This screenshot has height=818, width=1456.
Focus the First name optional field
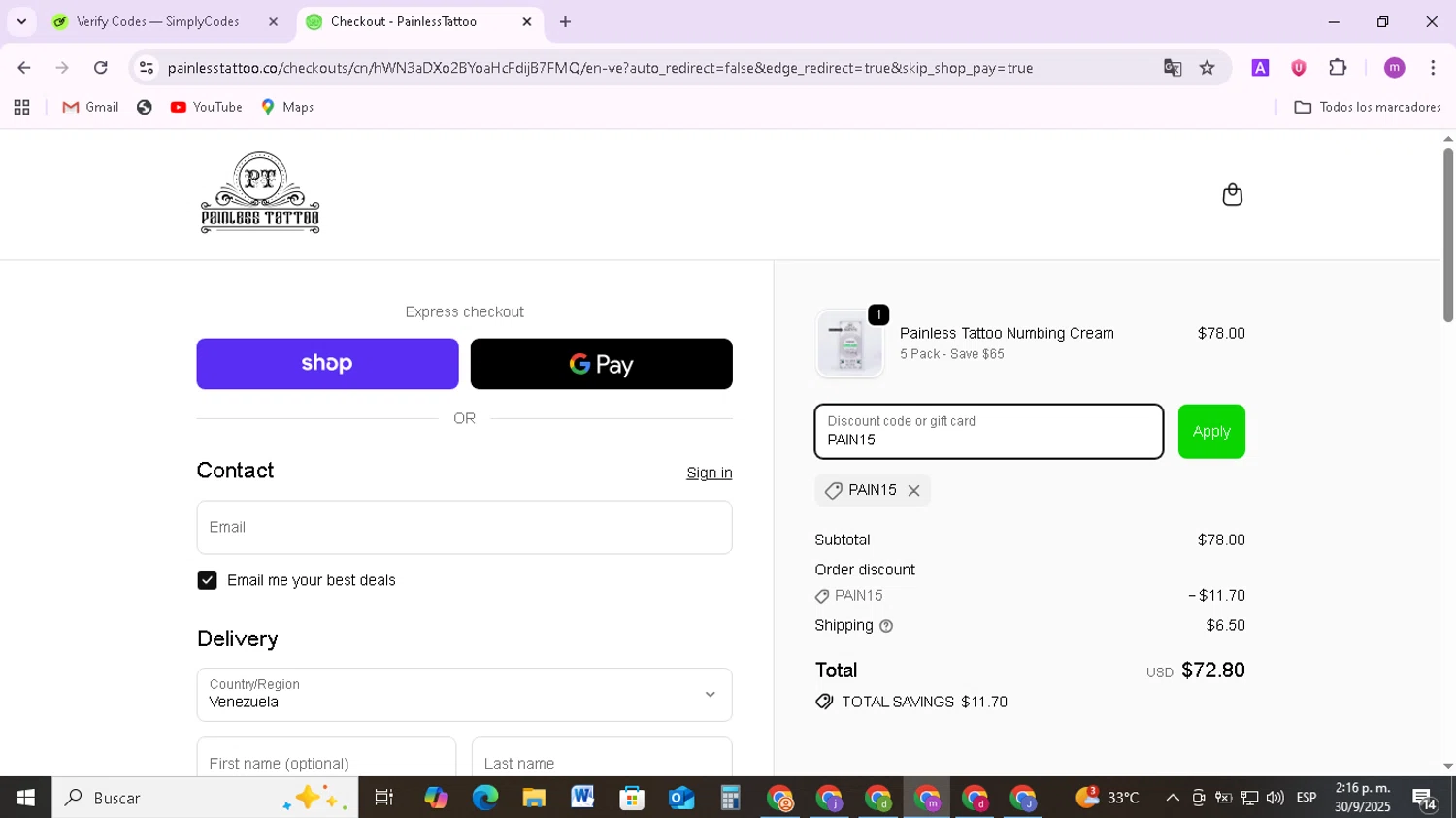pos(326,758)
